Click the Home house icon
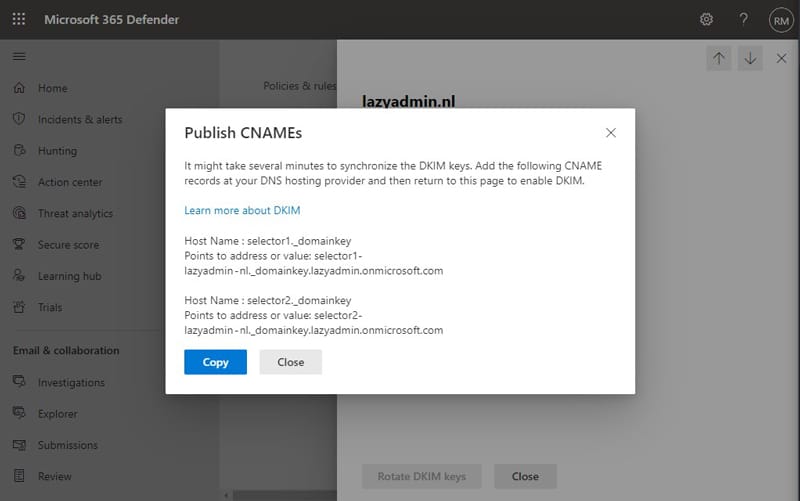The image size is (800, 501). pyautogui.click(x=19, y=88)
